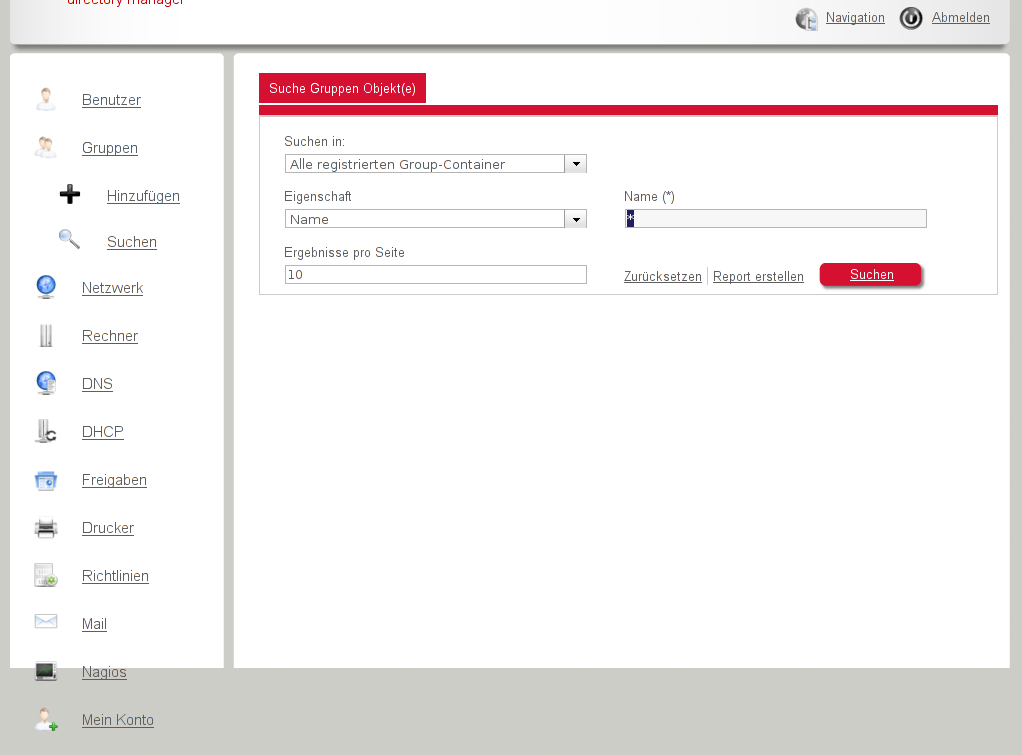Viewport: 1022px width, 755px height.
Task: Click the Freigaben shares icon
Action: point(46,480)
